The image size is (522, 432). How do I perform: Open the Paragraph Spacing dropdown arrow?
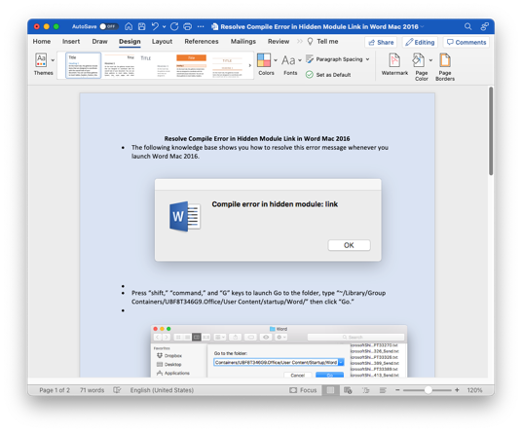[367, 59]
